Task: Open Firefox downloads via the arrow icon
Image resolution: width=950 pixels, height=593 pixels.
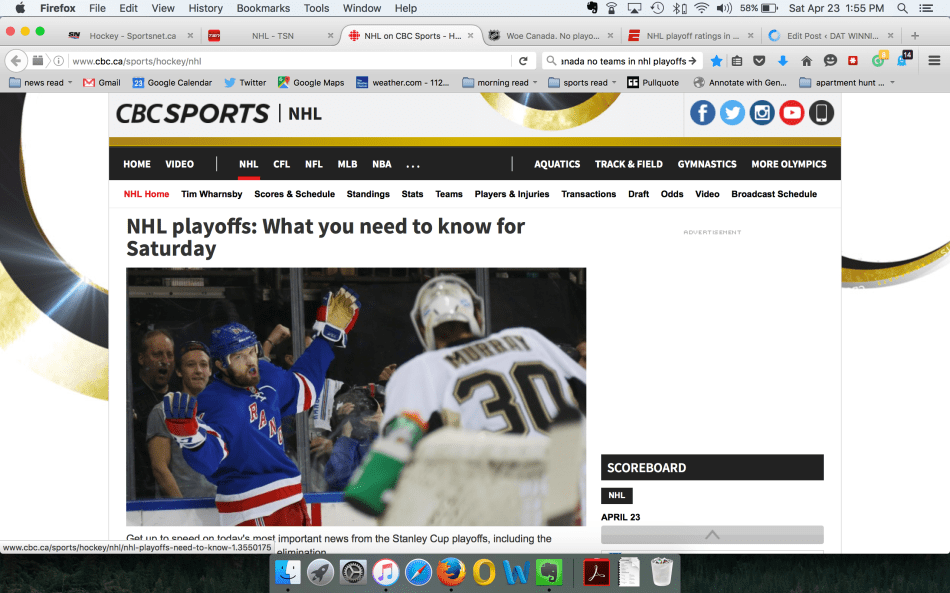Action: [x=783, y=60]
